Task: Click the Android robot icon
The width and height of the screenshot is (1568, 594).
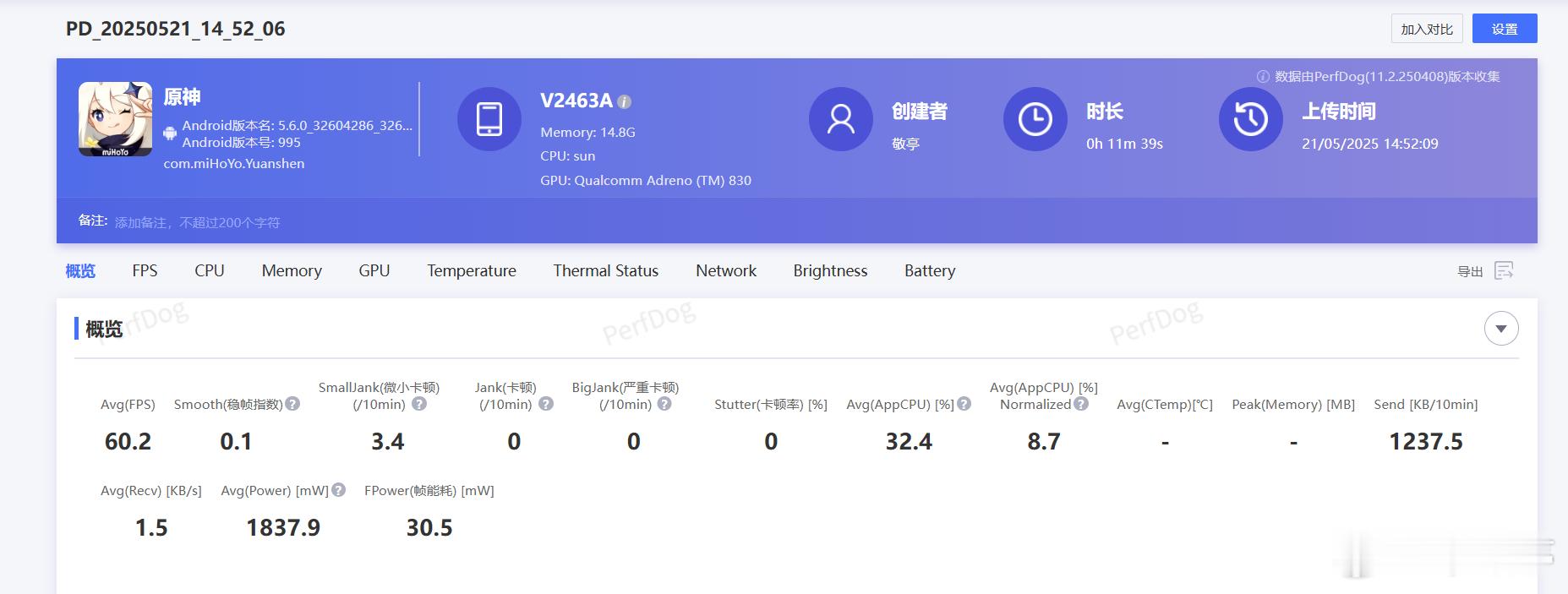Action: pos(170,134)
